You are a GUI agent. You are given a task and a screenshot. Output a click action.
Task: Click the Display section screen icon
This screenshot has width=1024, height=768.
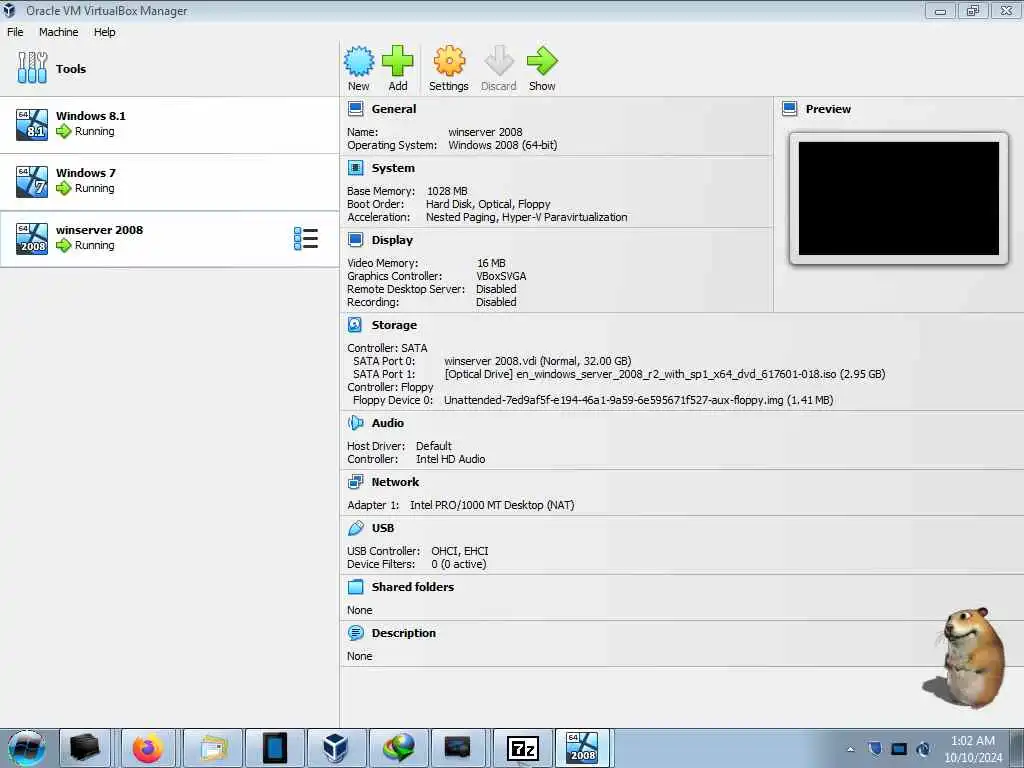[x=355, y=240]
